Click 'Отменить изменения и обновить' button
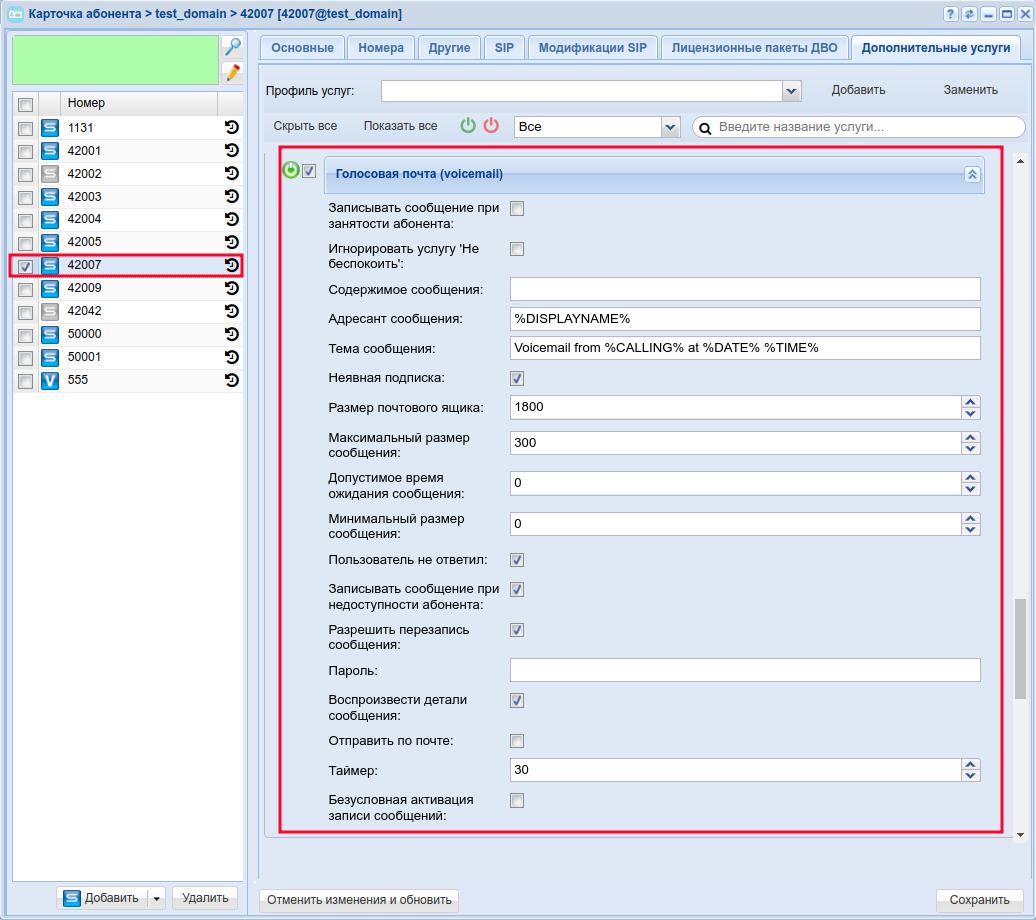The height and width of the screenshot is (920, 1036). [359, 899]
